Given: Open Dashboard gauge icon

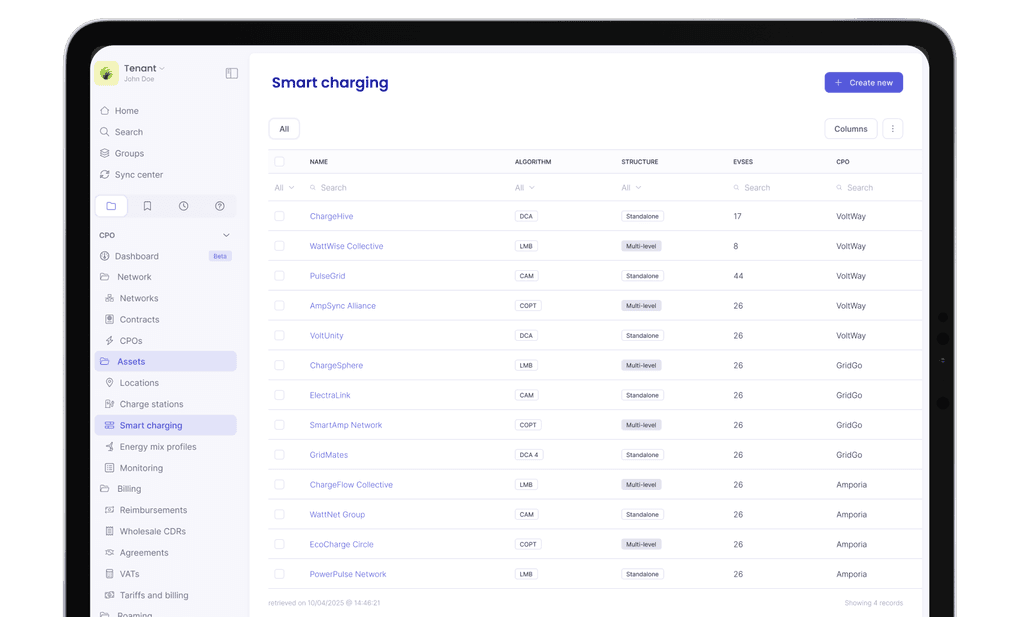Looking at the screenshot, I should tap(104, 256).
